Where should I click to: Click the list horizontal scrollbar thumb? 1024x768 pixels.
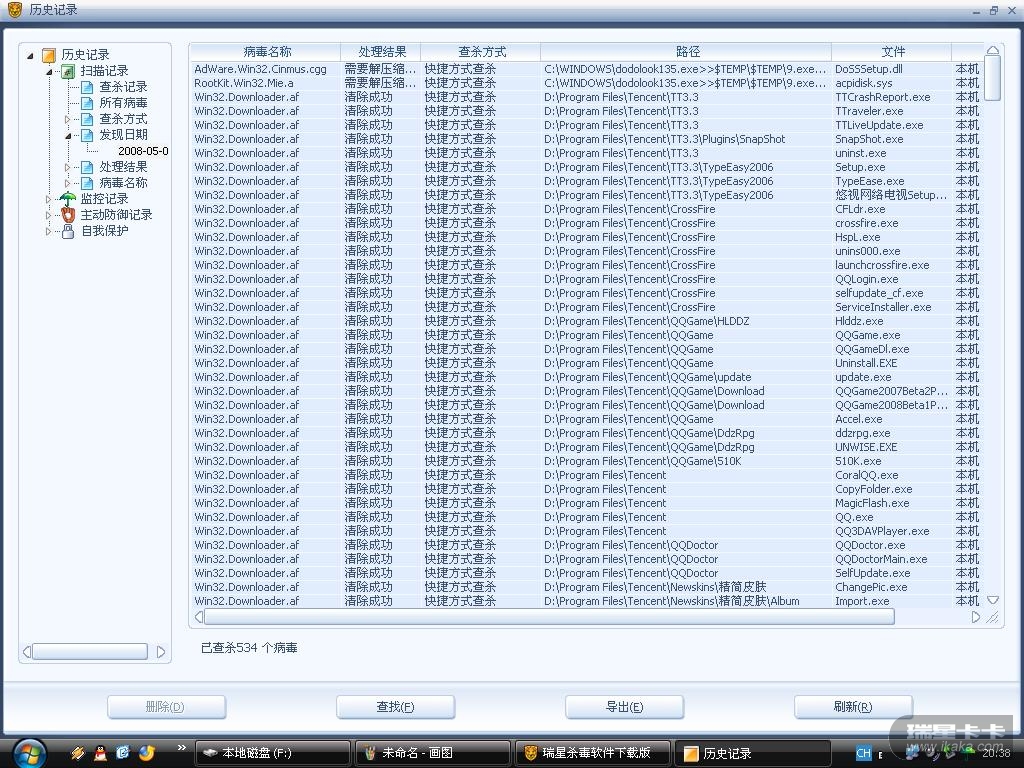tap(549, 617)
